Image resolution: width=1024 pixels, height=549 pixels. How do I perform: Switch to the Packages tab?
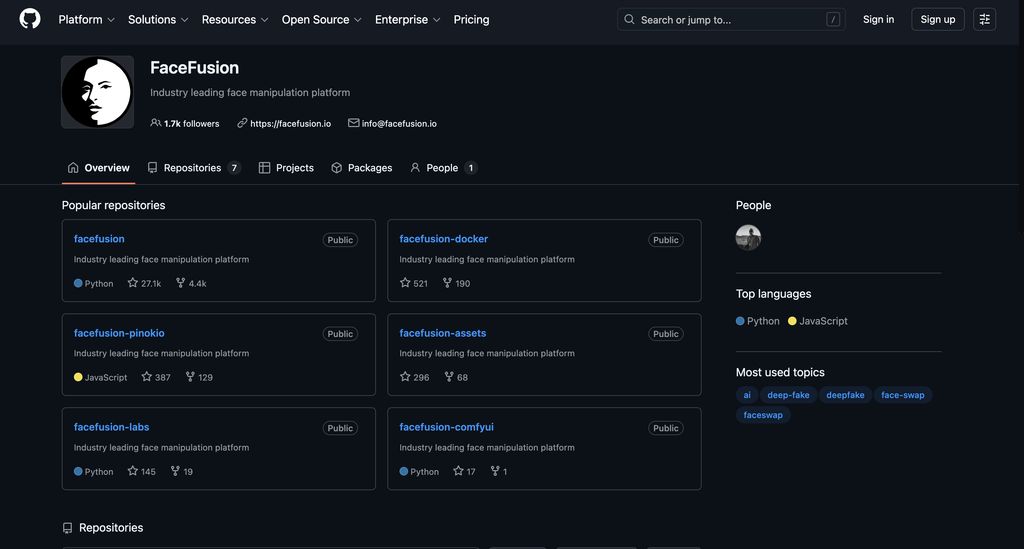click(361, 168)
